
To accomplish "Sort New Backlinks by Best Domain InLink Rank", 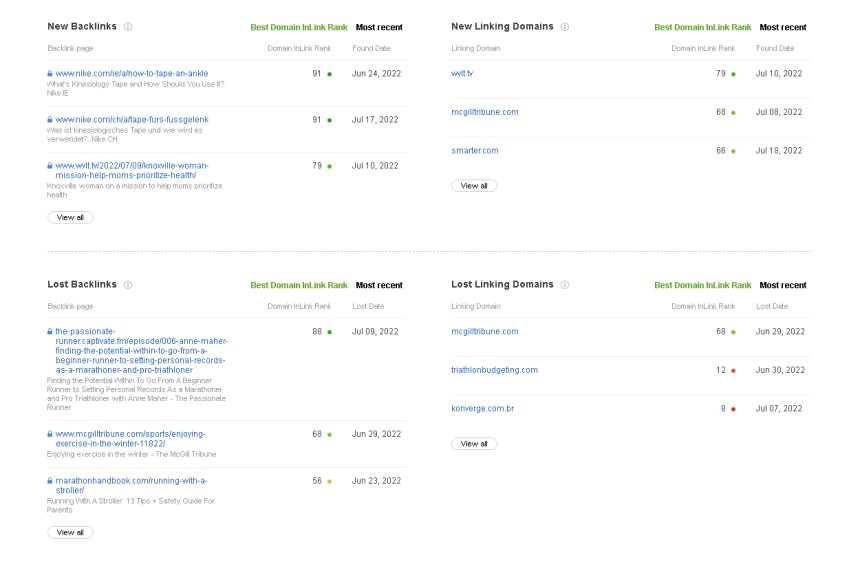I will pos(298,27).
